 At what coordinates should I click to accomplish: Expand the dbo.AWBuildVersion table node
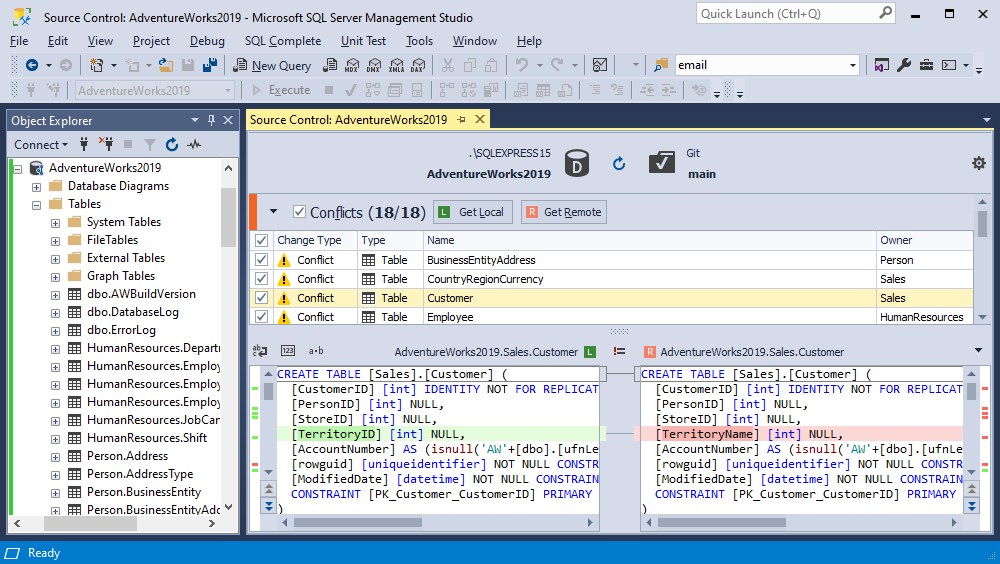[55, 295]
